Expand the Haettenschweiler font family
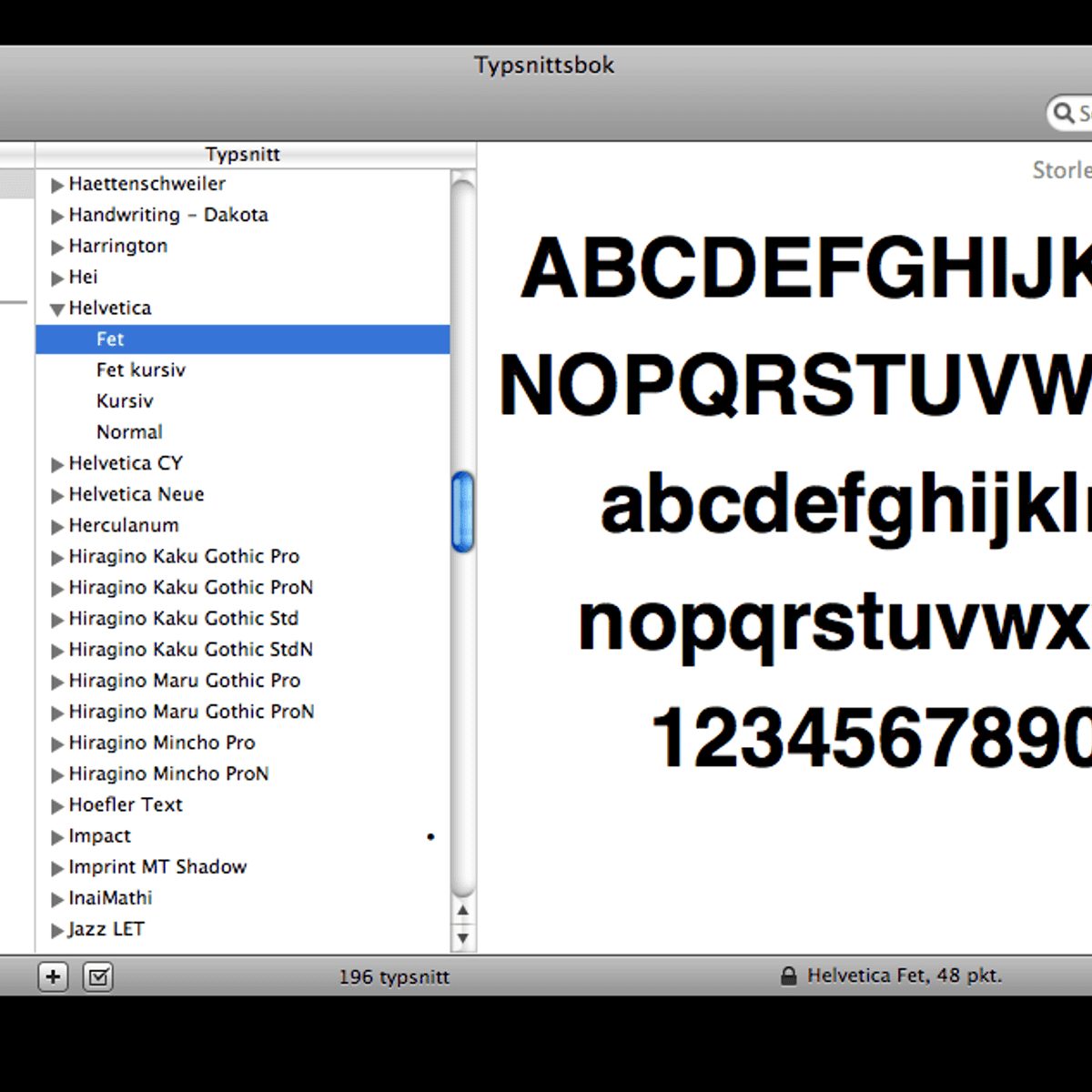Image resolution: width=1092 pixels, height=1092 pixels. click(57, 185)
